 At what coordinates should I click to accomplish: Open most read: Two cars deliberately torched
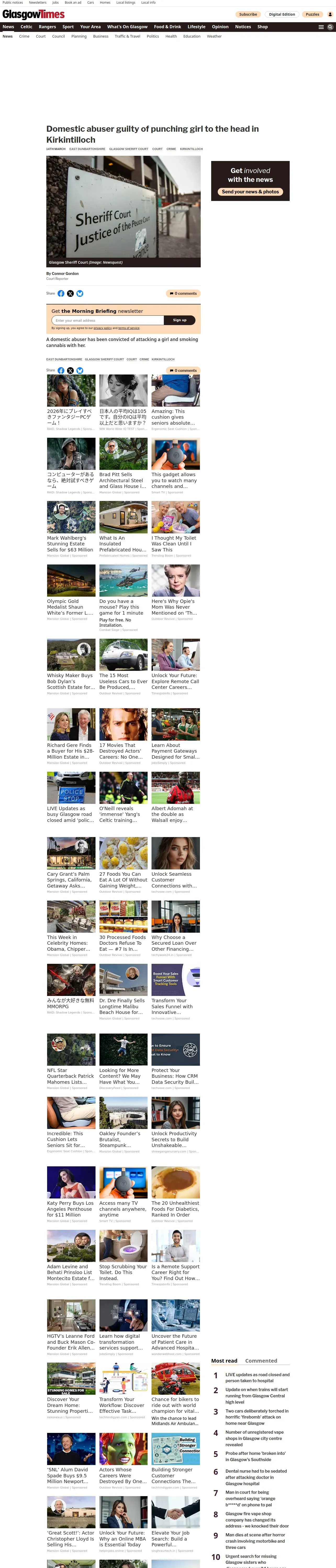click(x=256, y=1417)
